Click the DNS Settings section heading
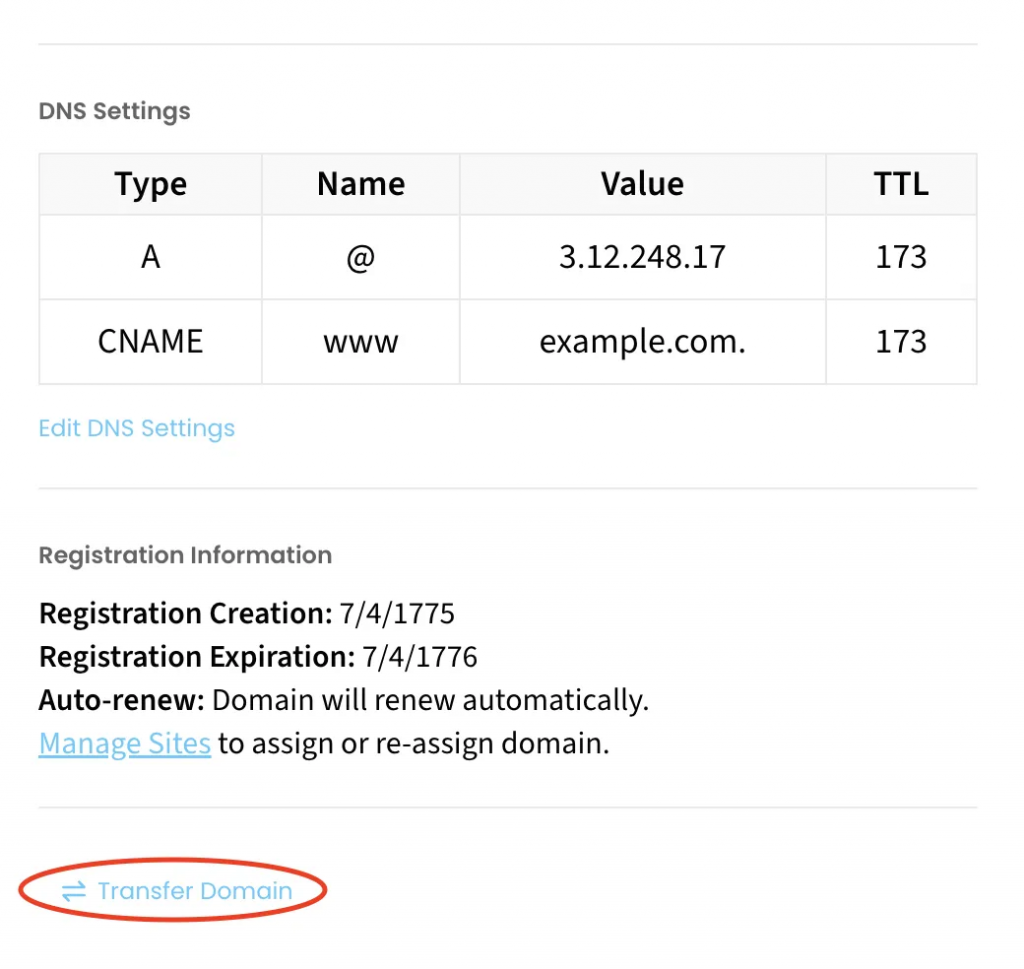Screen dimensions: 1024x969 114,111
